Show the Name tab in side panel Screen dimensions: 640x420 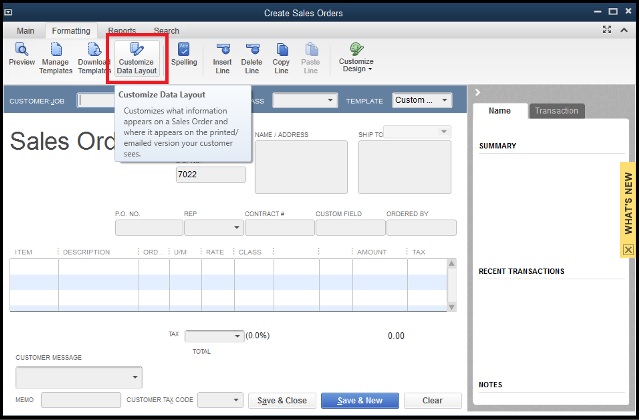click(x=500, y=111)
